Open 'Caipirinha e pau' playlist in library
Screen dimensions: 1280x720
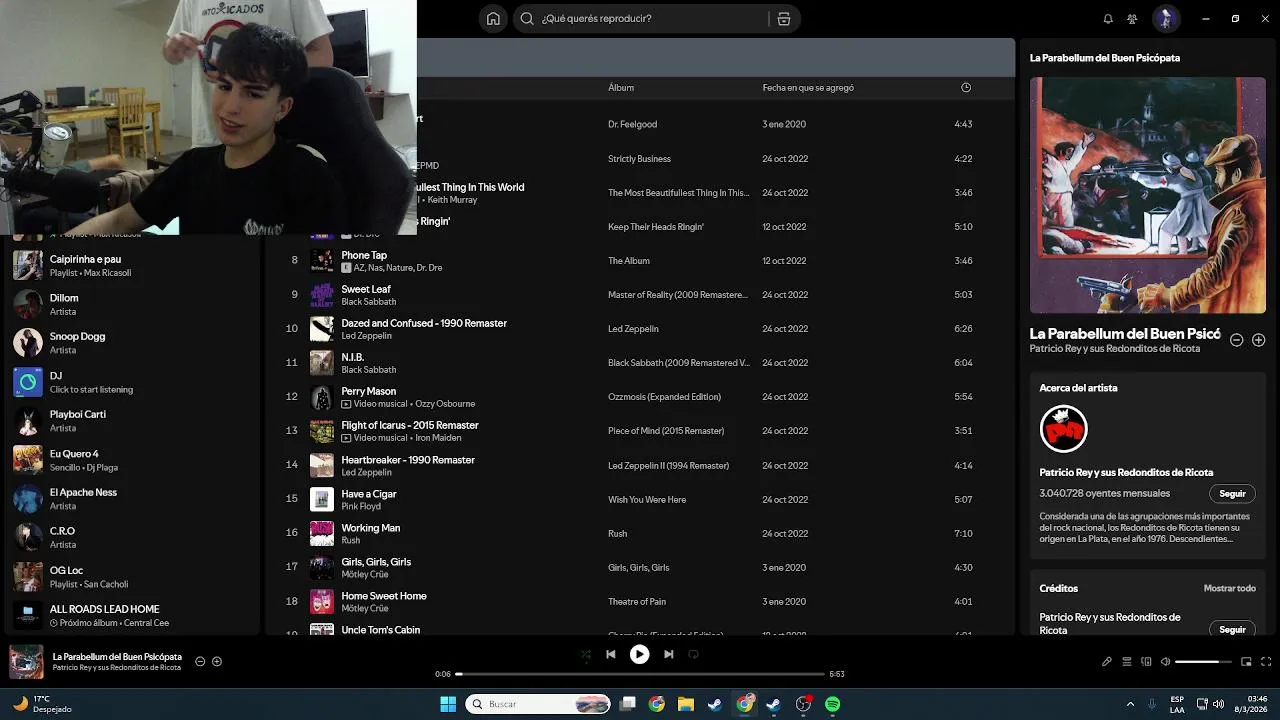pos(132,265)
